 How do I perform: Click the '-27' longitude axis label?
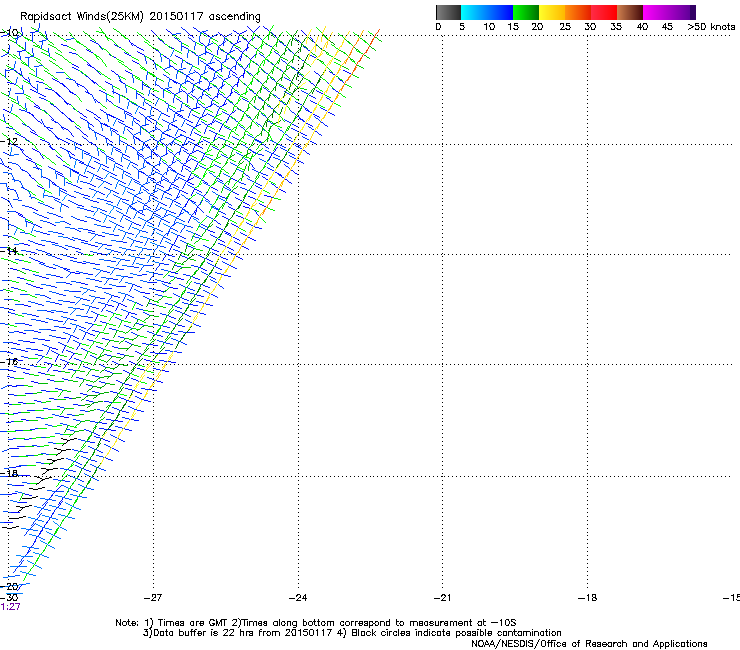[x=153, y=598]
